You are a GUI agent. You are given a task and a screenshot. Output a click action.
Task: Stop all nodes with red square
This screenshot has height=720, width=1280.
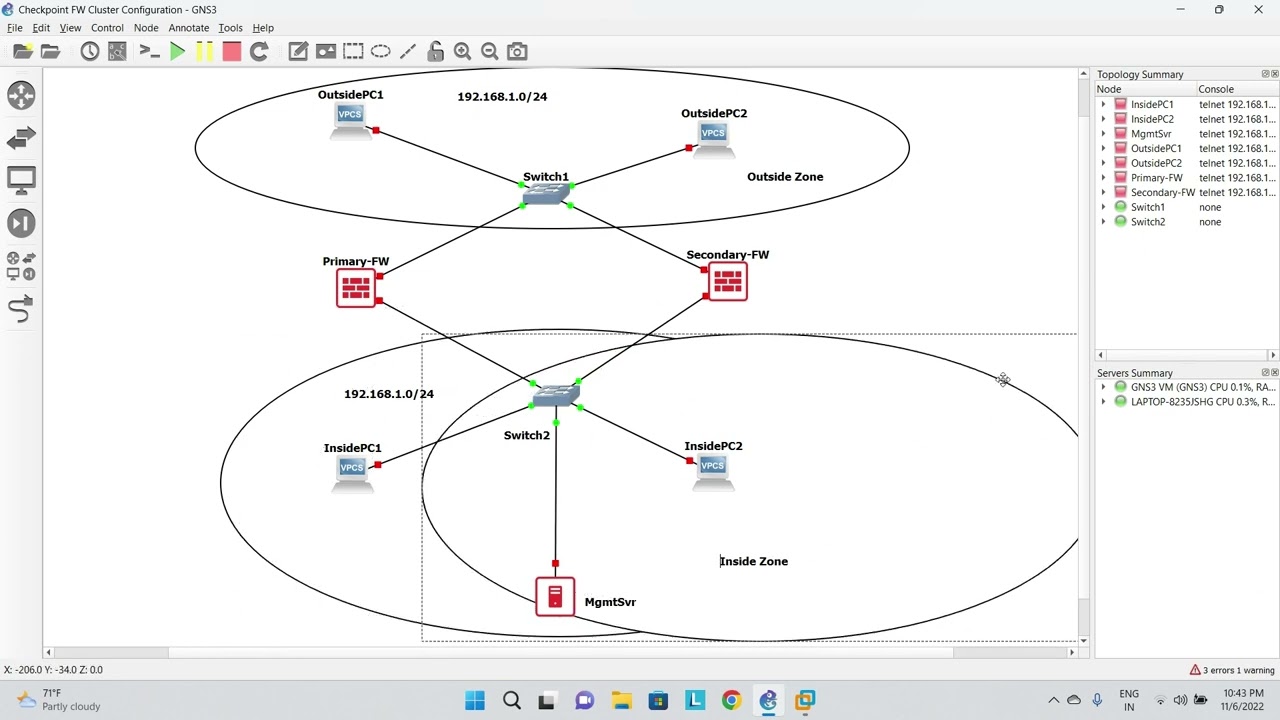231,51
